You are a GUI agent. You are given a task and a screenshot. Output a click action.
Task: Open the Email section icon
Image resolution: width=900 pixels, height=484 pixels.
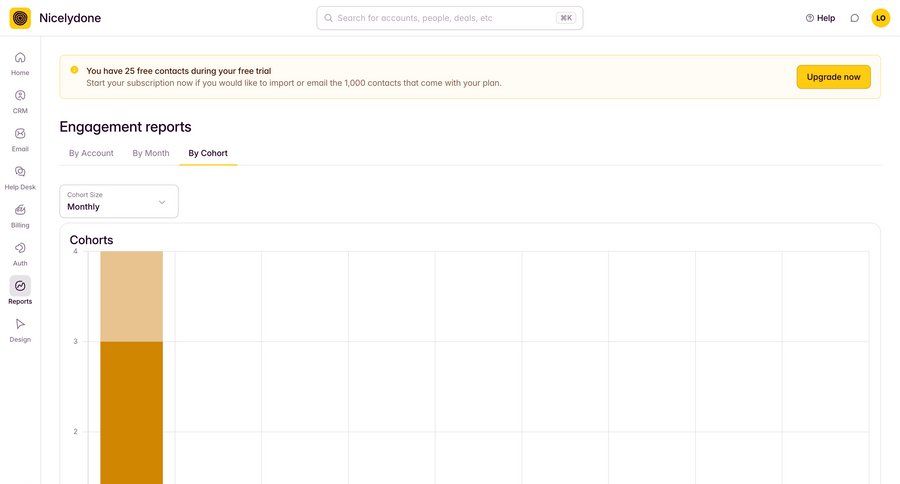pos(20,134)
